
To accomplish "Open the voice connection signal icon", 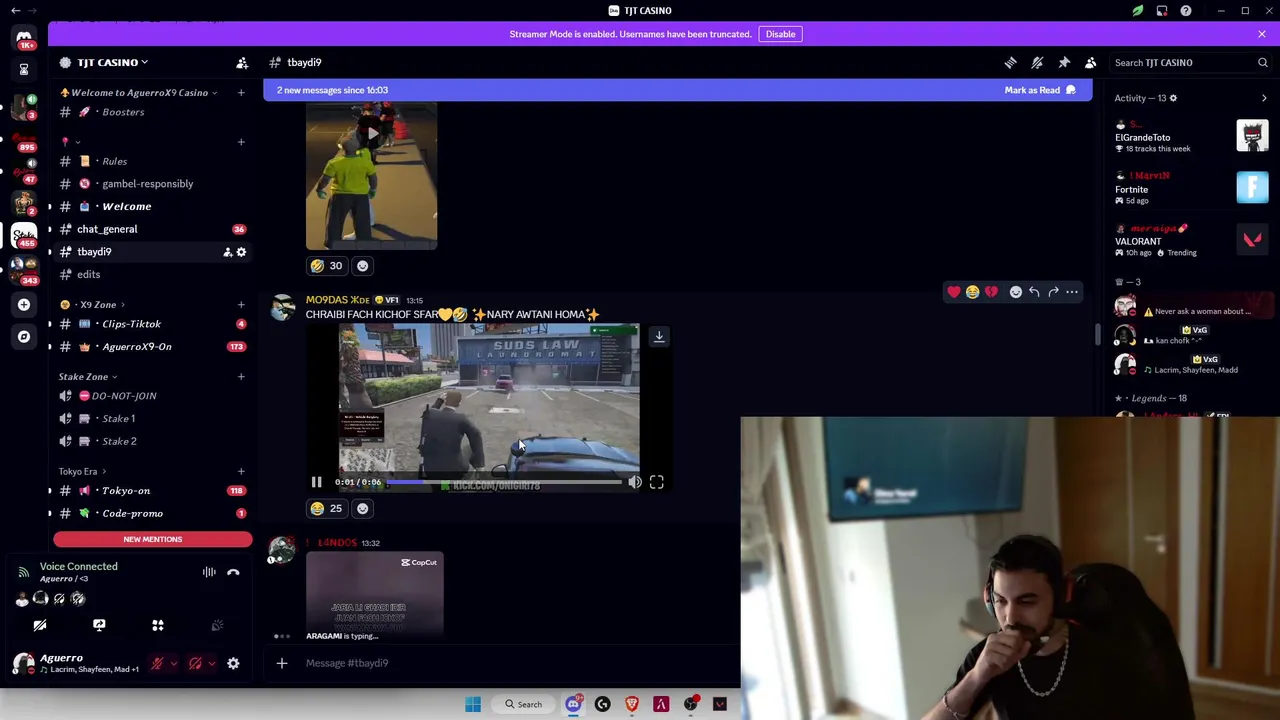I will 23,572.
